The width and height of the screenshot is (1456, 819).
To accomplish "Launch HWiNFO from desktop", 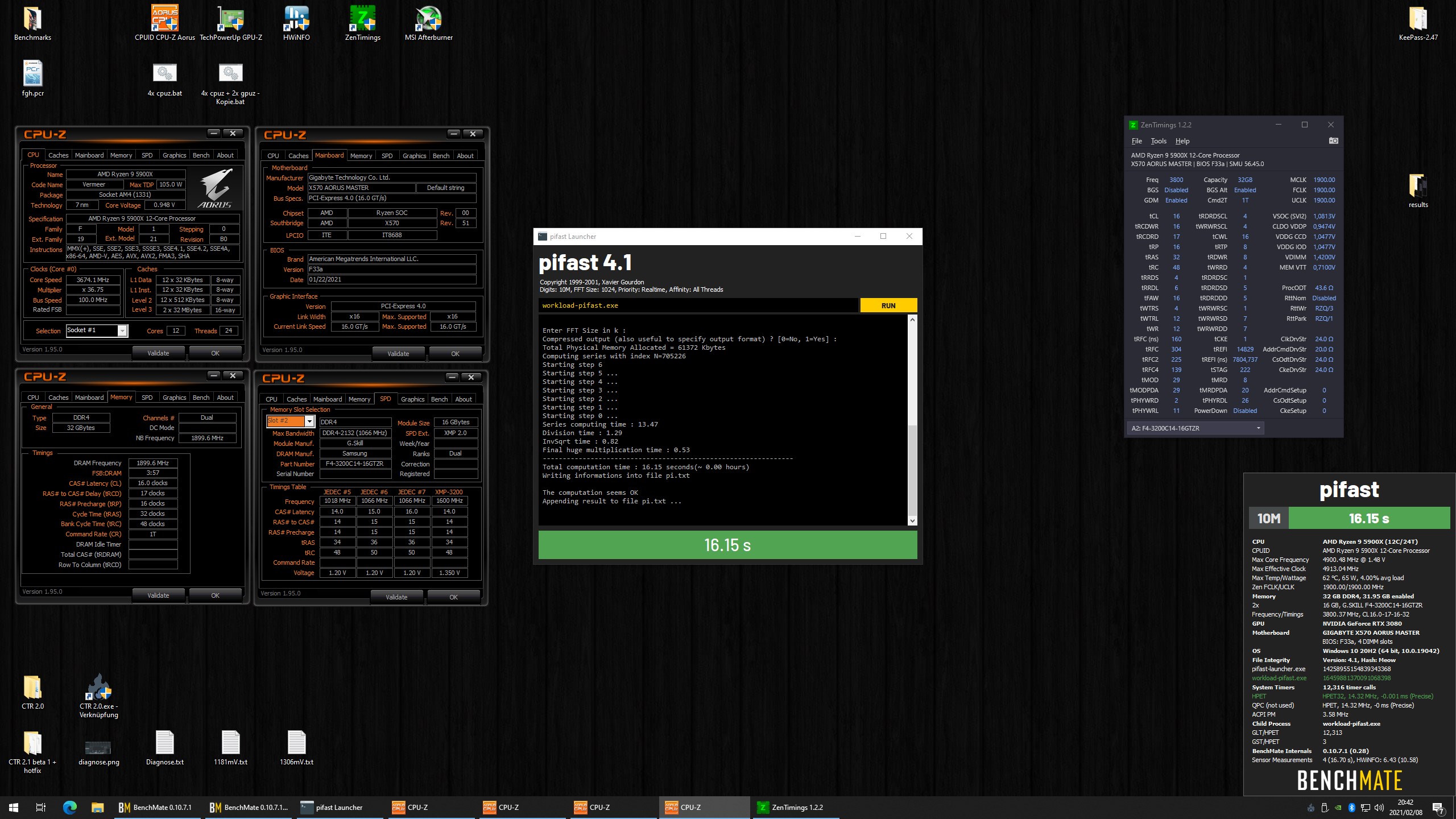I will (296, 23).
